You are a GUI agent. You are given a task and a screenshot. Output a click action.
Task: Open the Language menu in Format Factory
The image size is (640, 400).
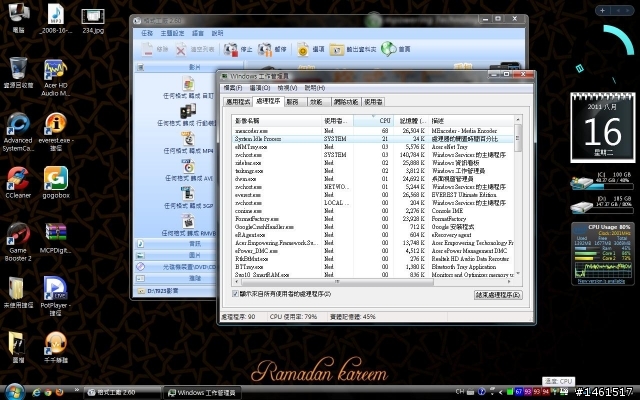[x=198, y=33]
